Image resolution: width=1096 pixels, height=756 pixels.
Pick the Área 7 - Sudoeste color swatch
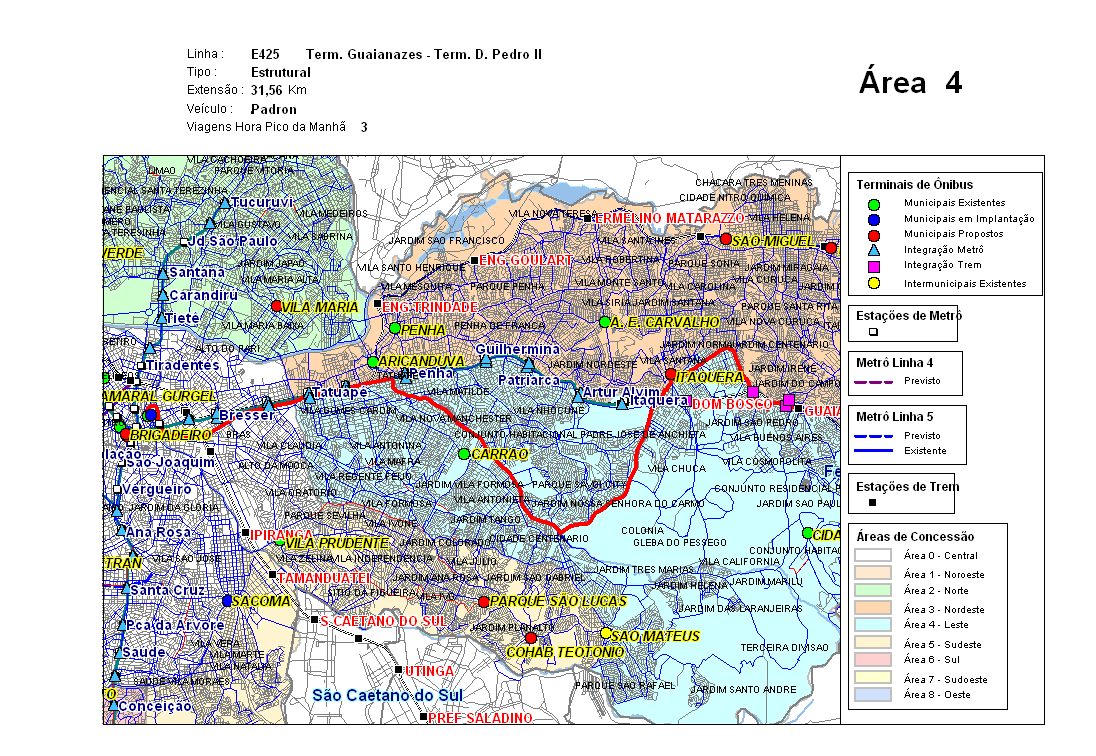[x=872, y=677]
